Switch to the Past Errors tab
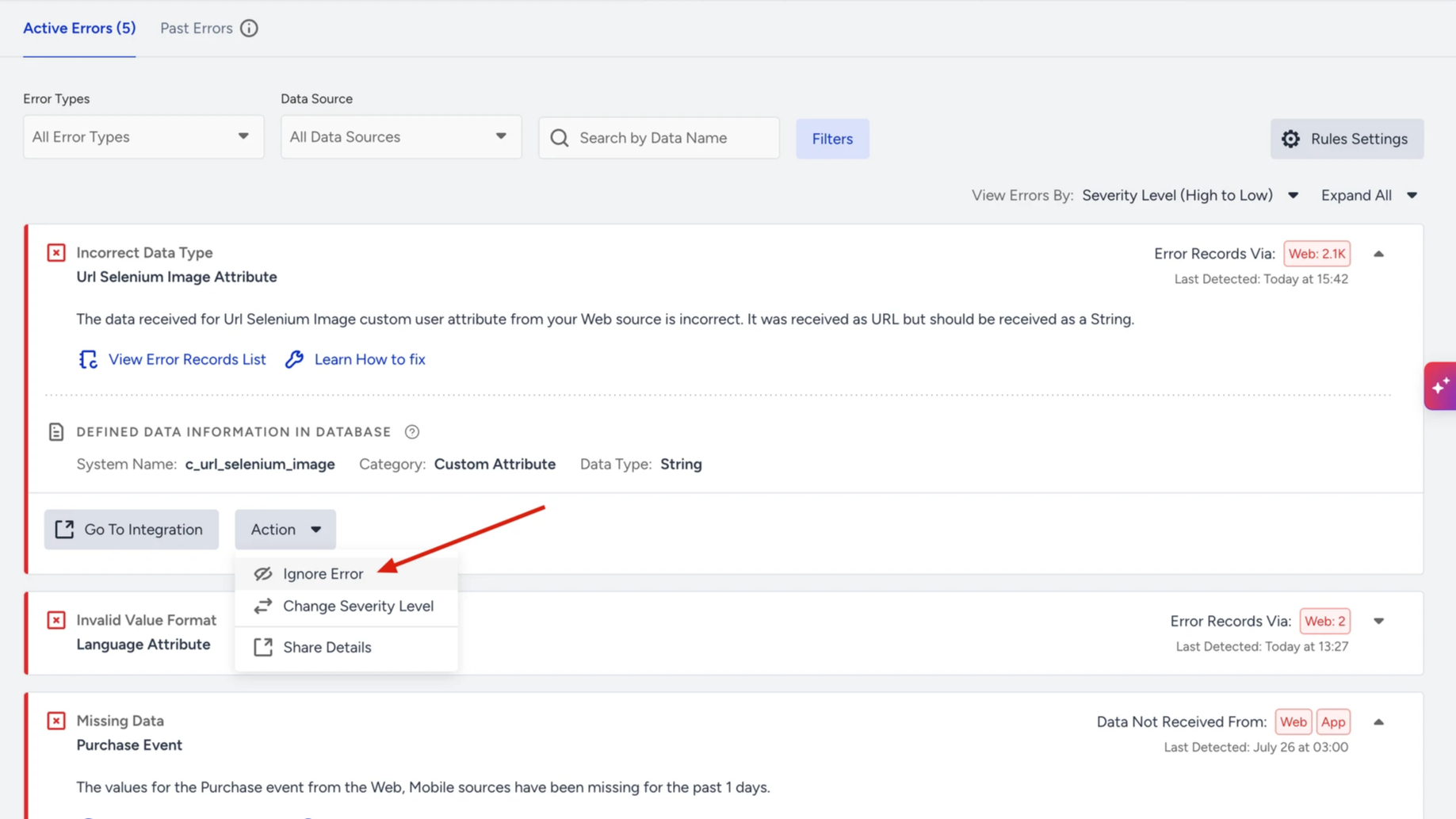Screen dimensions: 1456x819 click(197, 29)
